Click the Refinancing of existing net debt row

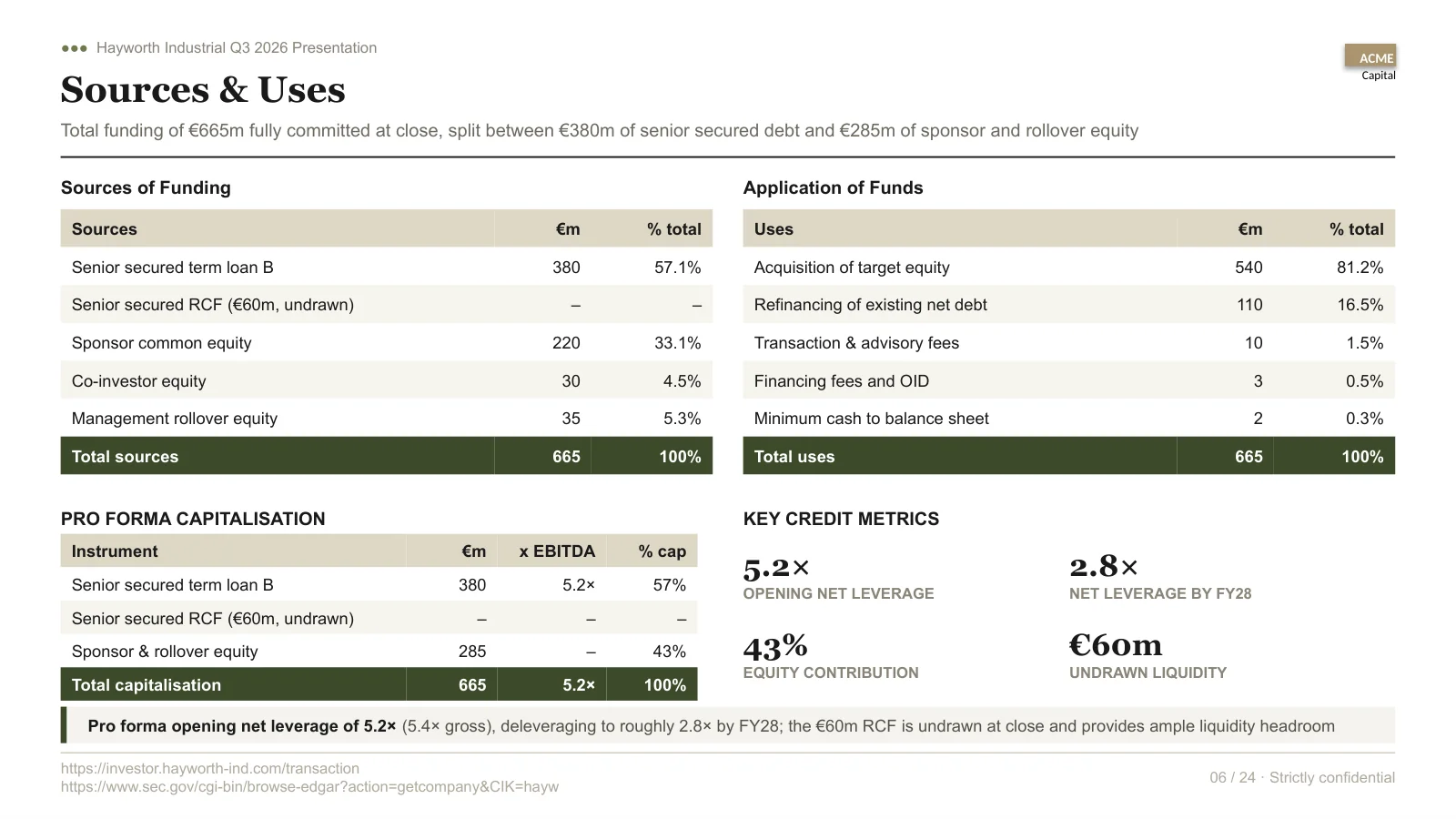(1069, 305)
